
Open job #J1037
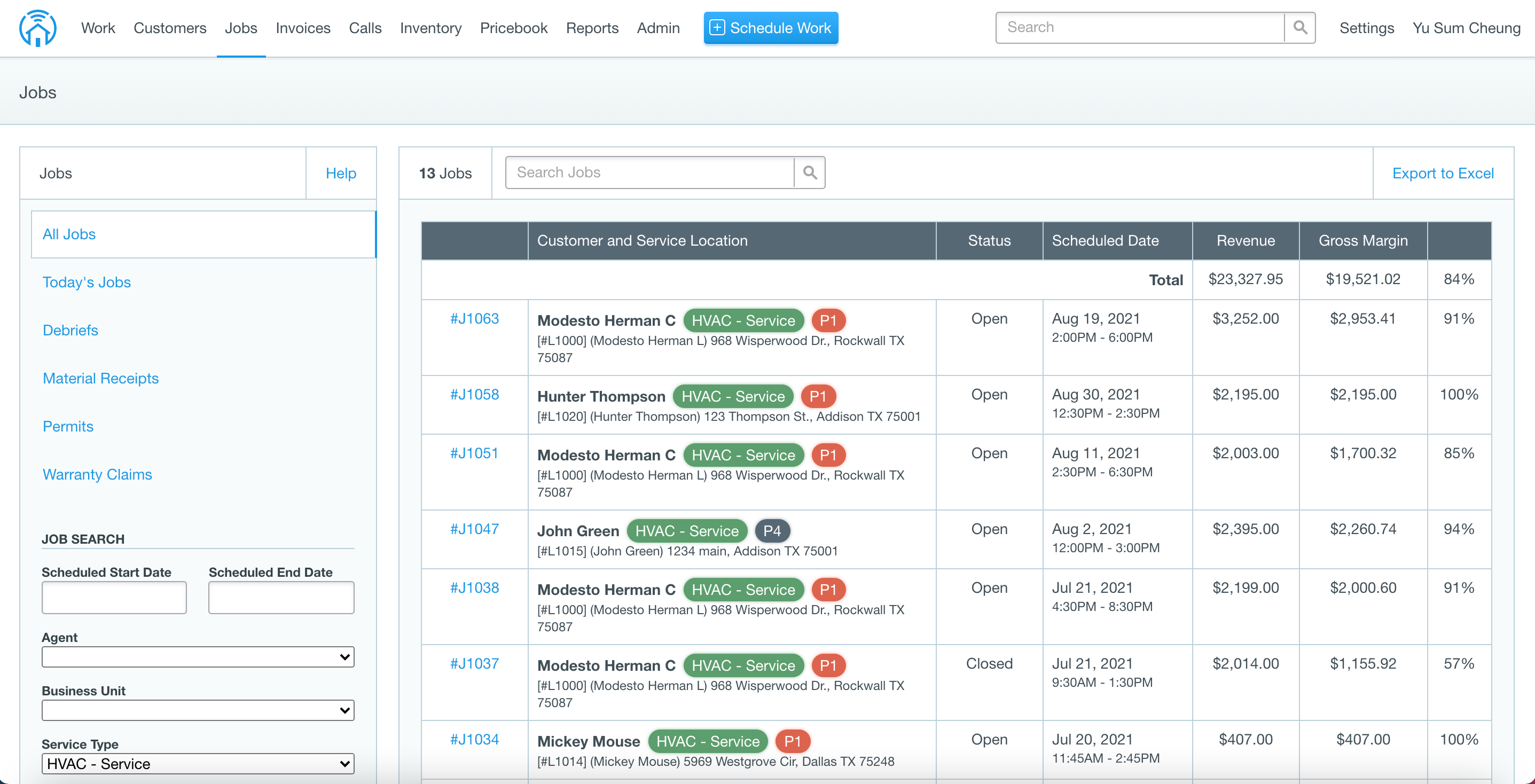[474, 664]
